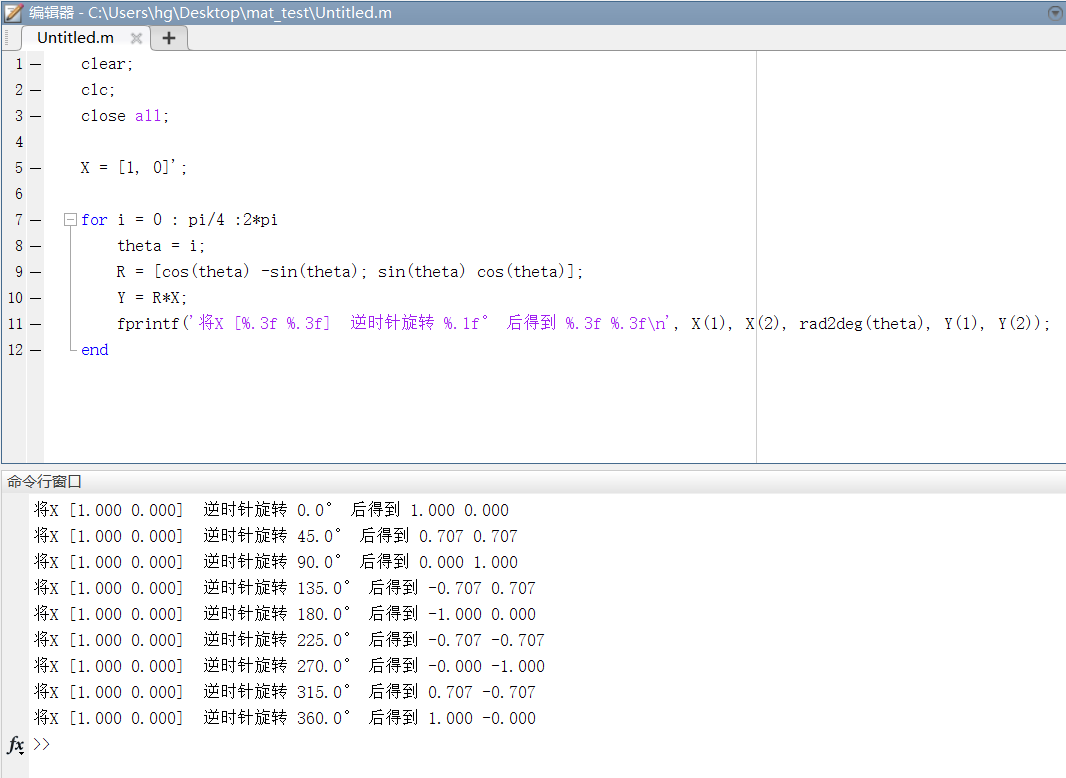
Task: Click output row for 135.0° rotation
Action: [284, 588]
